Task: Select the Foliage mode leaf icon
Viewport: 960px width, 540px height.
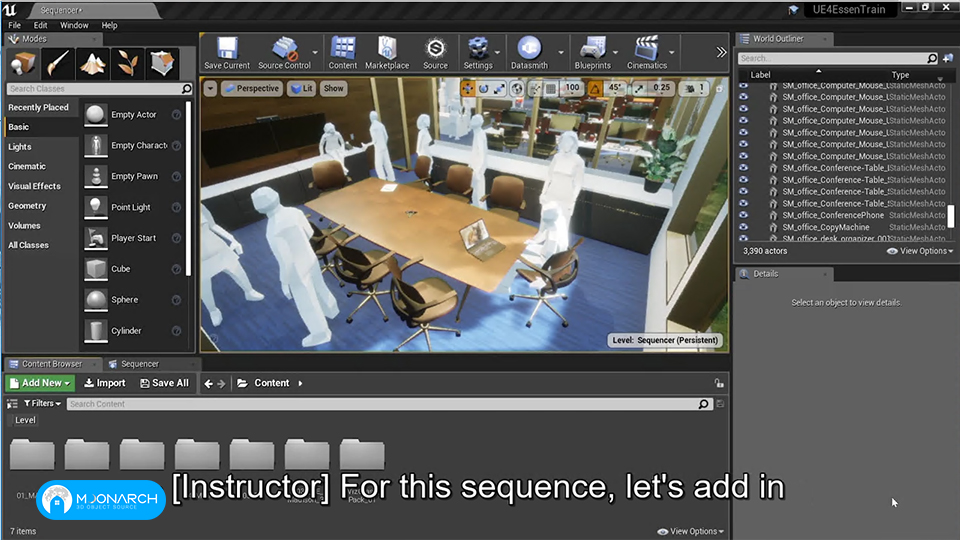Action: click(x=127, y=64)
